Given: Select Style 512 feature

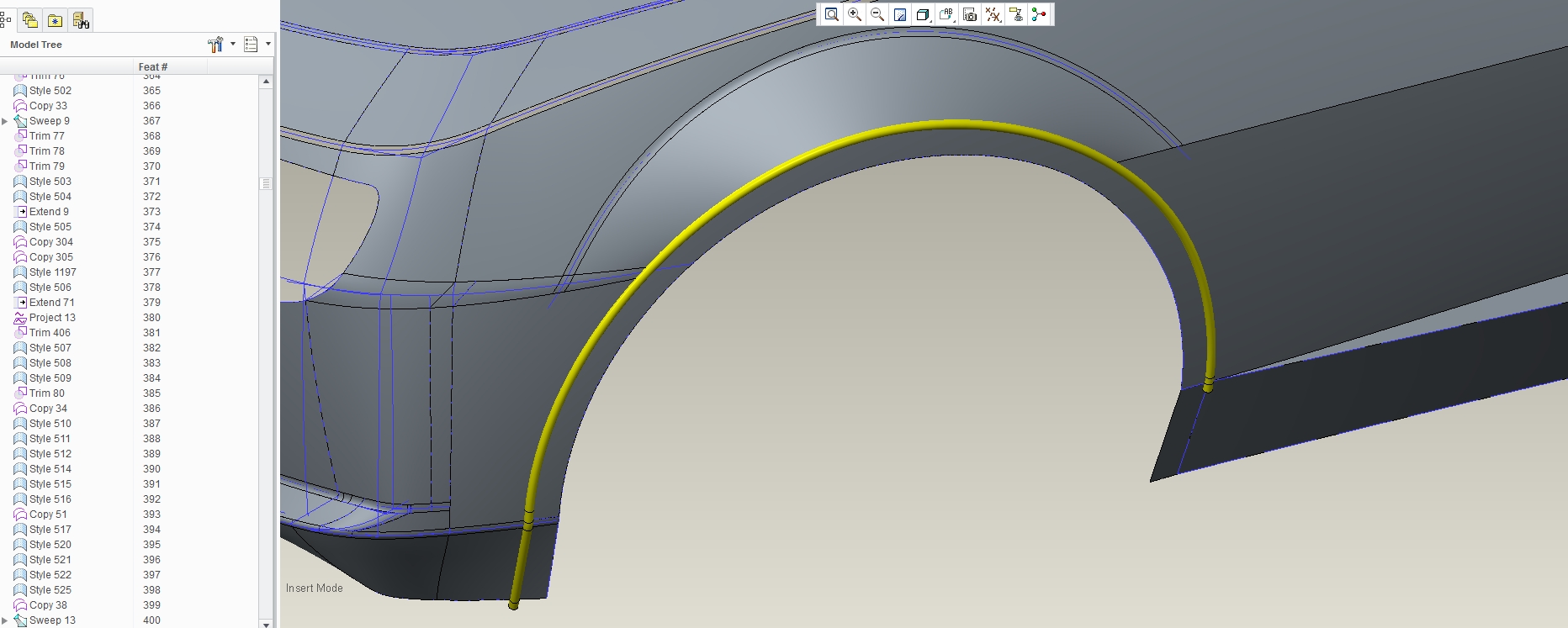Looking at the screenshot, I should (x=50, y=454).
